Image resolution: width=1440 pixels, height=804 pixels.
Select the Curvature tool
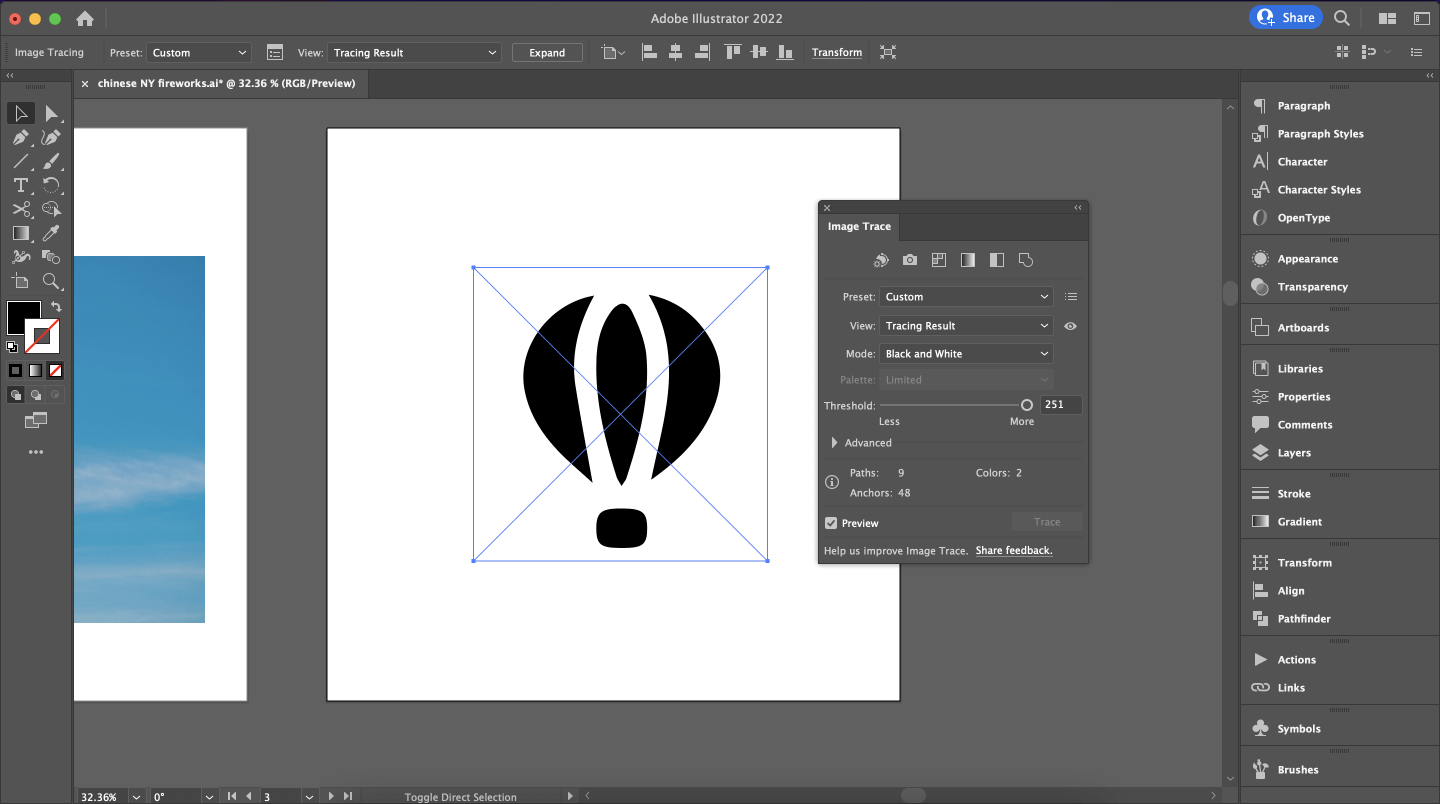tap(52, 138)
